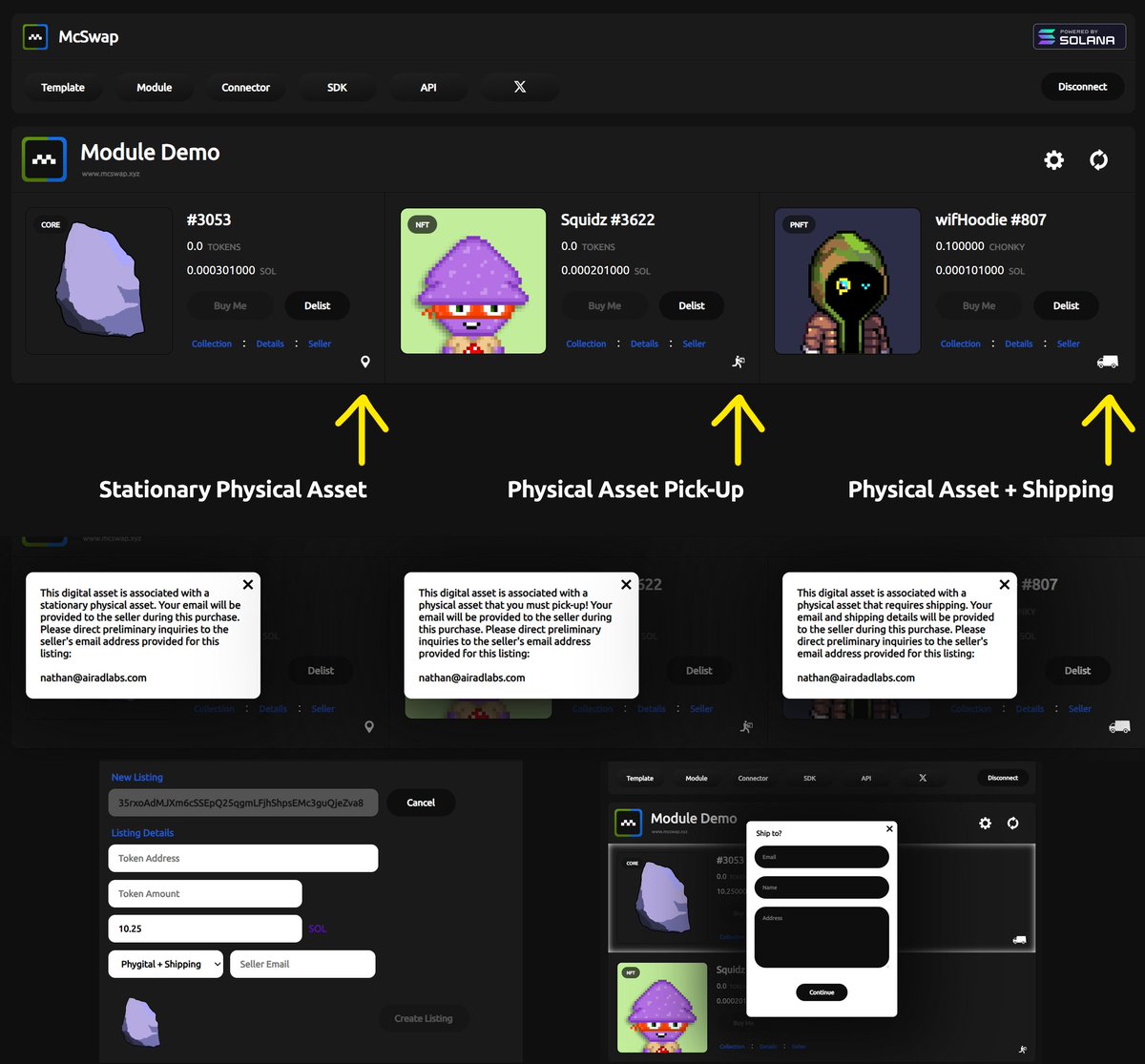1145x1064 pixels.
Task: Click the Token Address field
Action: point(243,858)
